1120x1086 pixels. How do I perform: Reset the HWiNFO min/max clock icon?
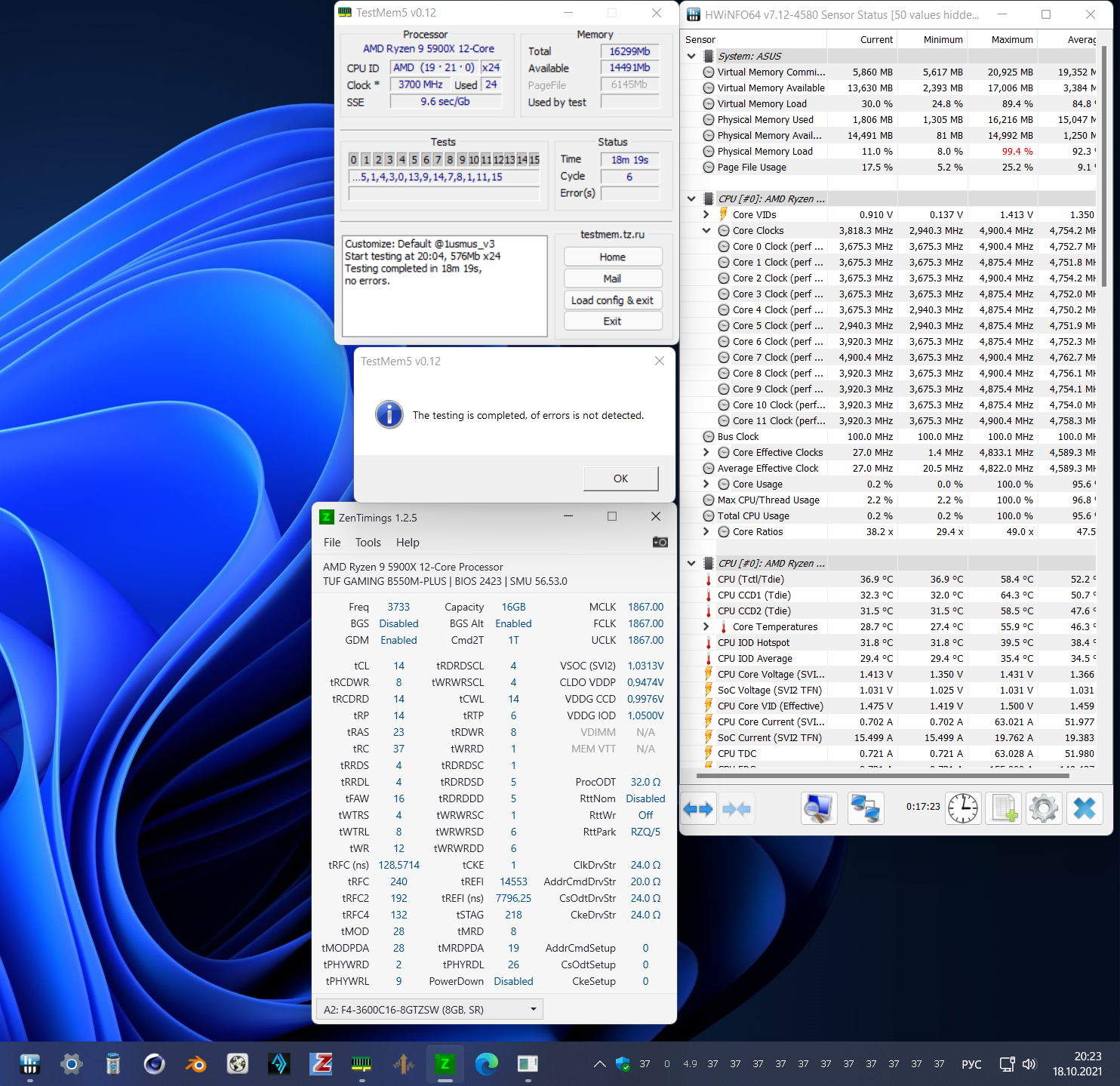click(x=963, y=809)
